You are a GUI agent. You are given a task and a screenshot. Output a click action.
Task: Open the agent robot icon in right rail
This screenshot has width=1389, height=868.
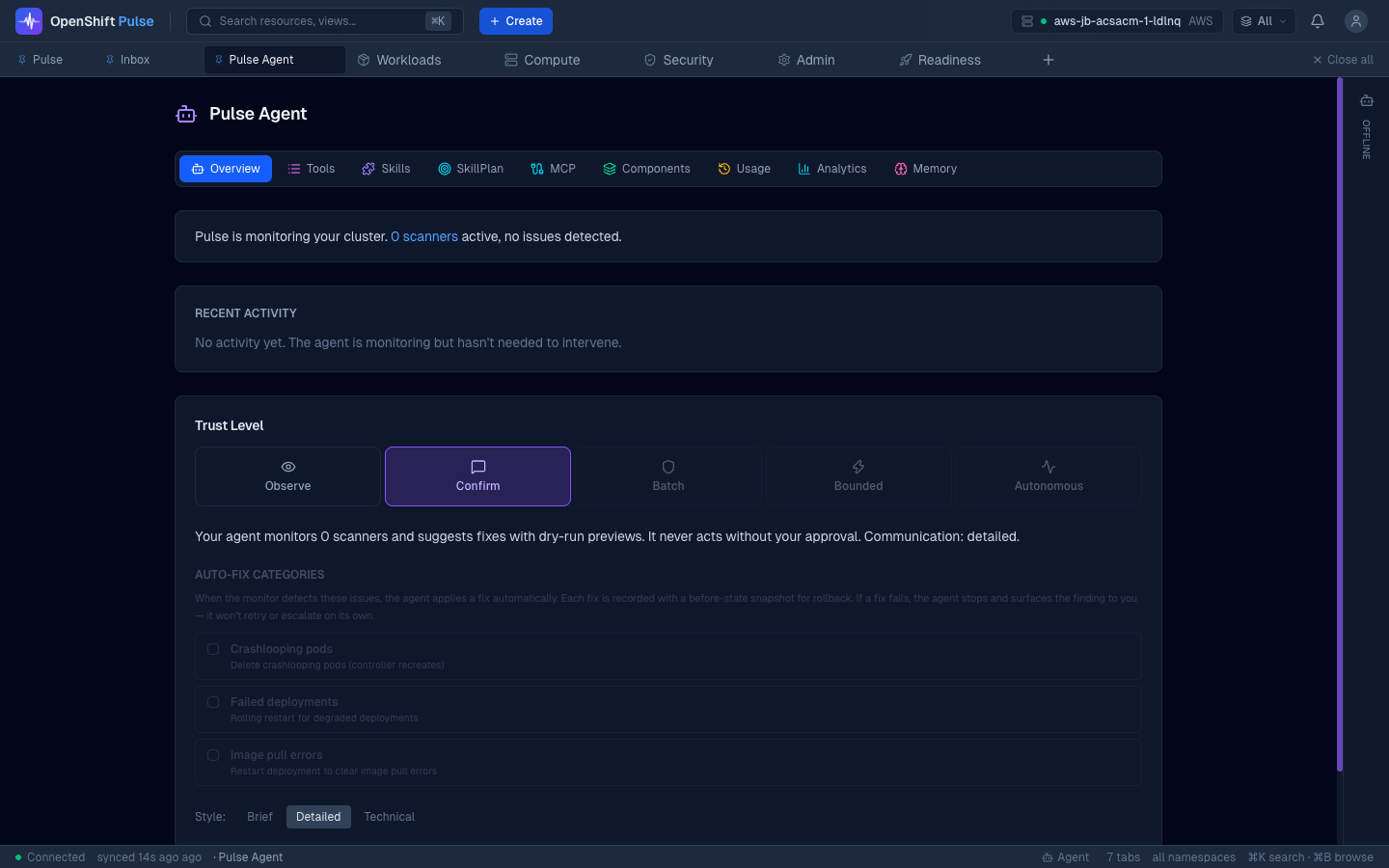pos(1367,100)
